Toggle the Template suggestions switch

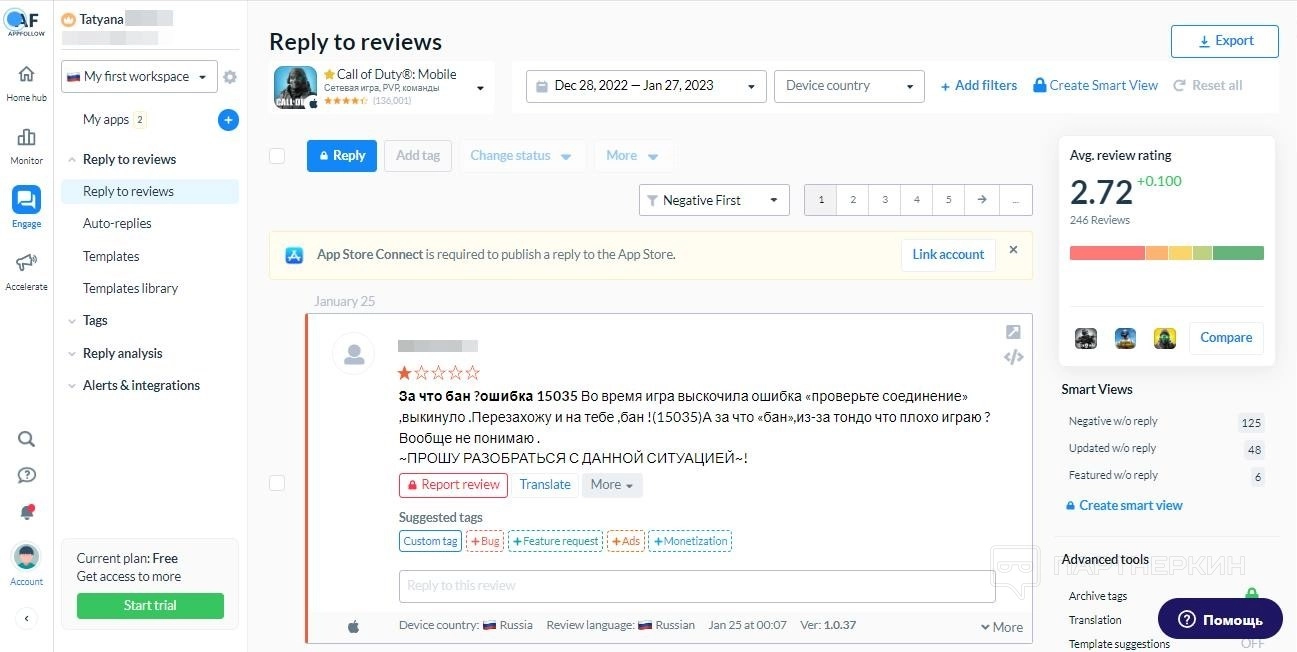[x=1252, y=644]
